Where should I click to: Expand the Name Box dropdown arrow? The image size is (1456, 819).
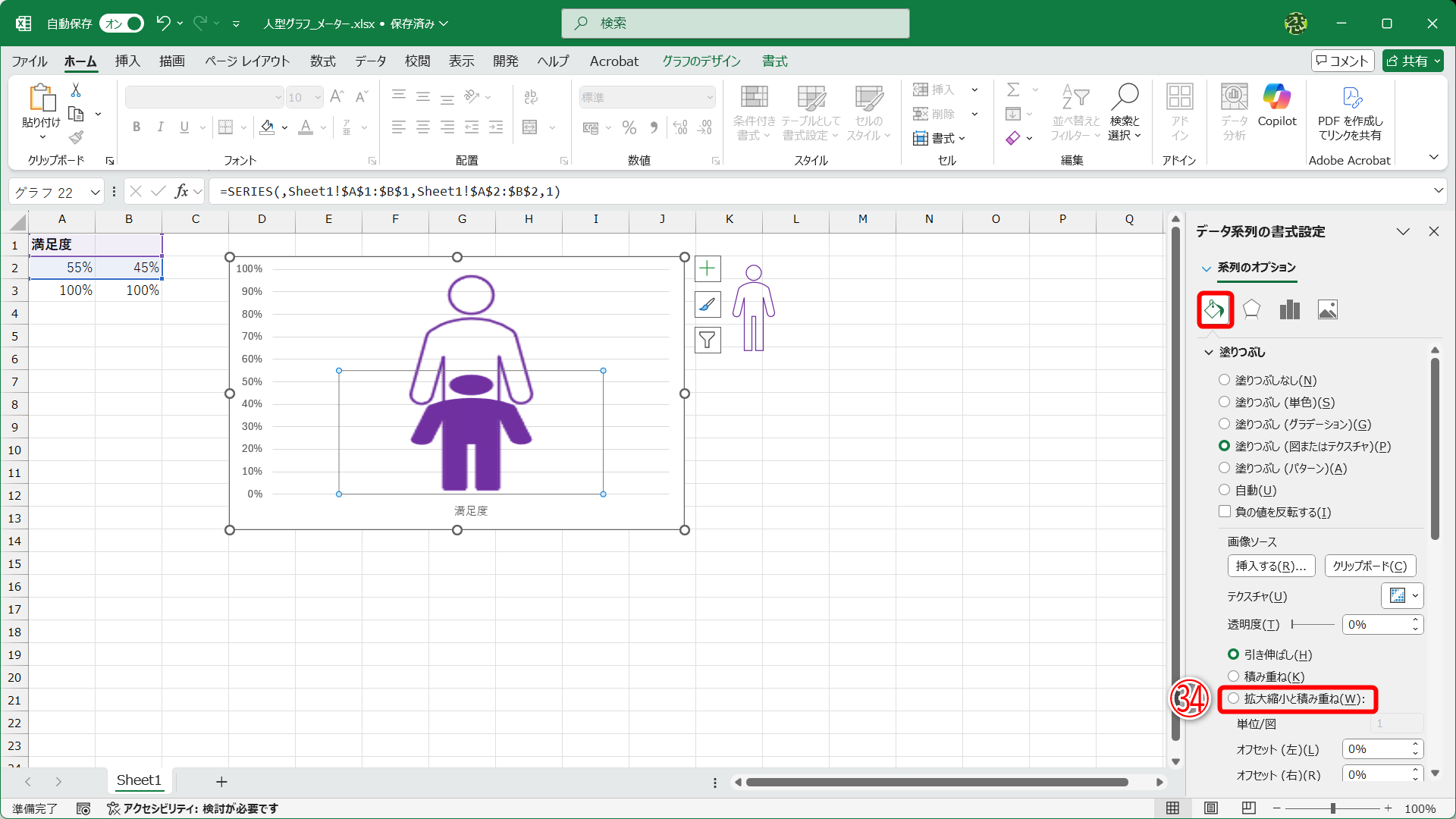[x=95, y=192]
